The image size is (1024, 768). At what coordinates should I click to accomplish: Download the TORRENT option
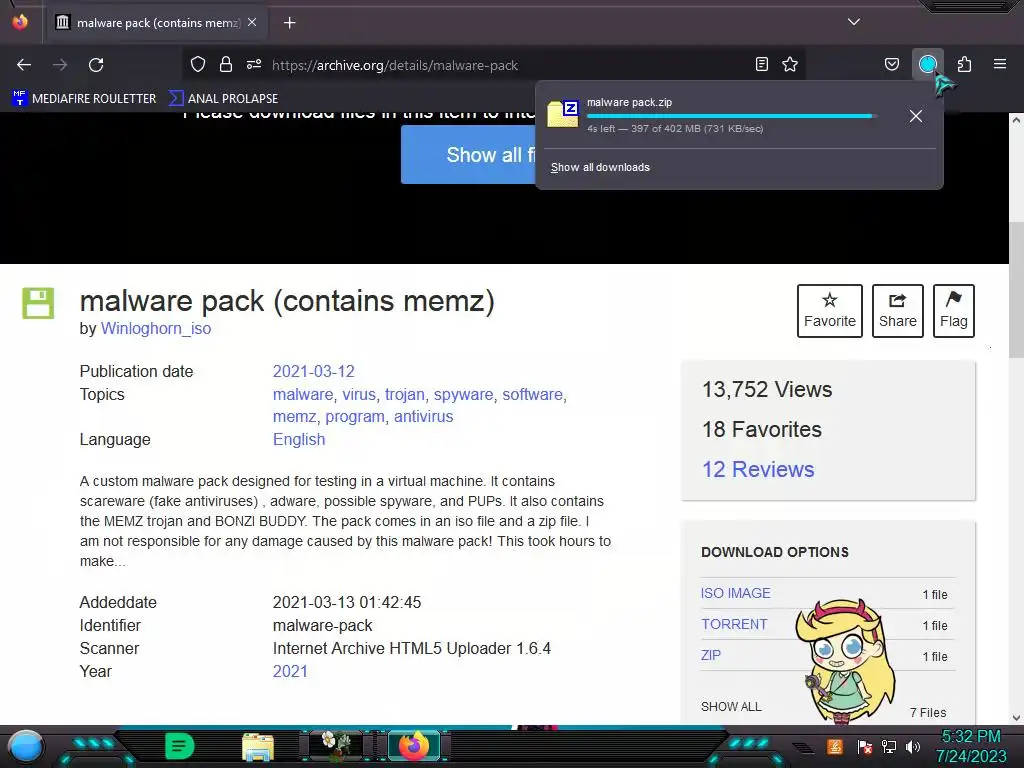click(734, 624)
